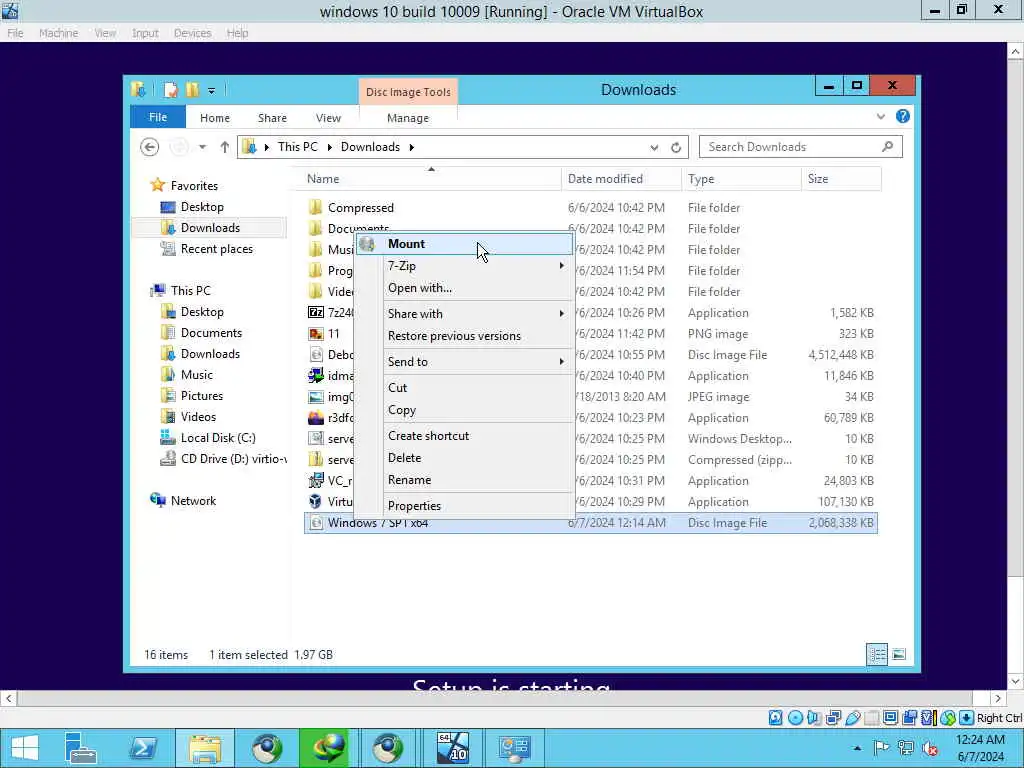The width and height of the screenshot is (1024, 768).
Task: Open the VirtualBox Input menu
Action: (145, 33)
